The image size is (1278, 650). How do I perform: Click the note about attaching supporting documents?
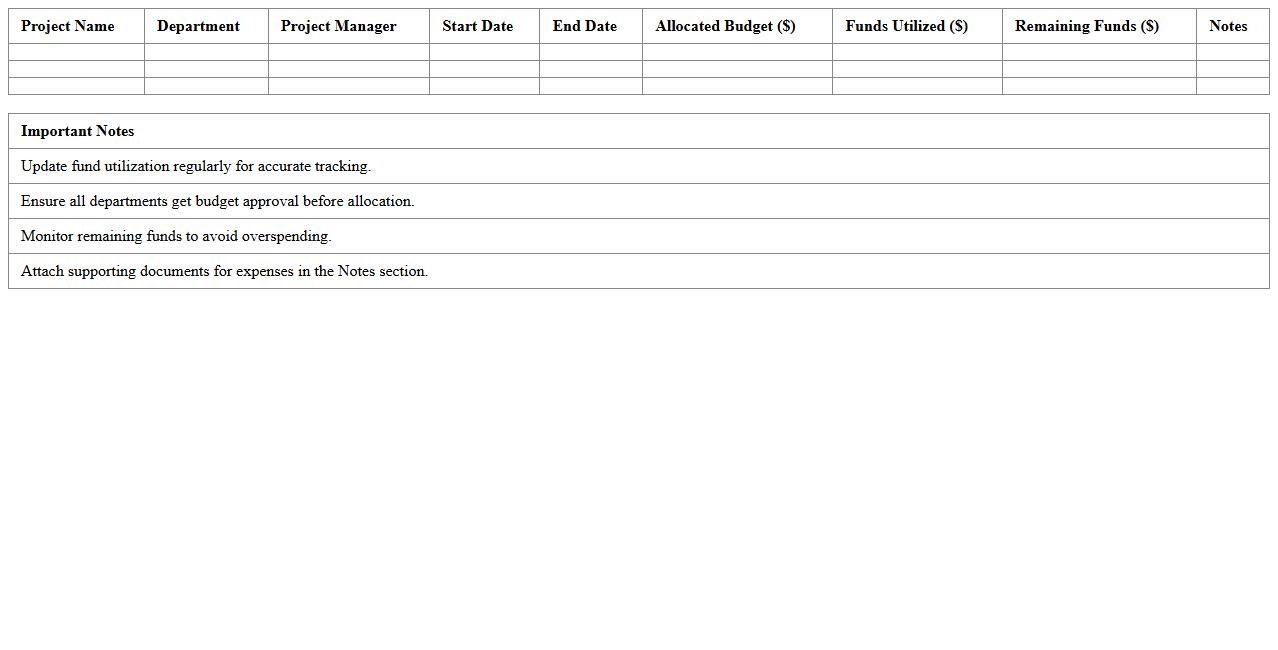(224, 271)
